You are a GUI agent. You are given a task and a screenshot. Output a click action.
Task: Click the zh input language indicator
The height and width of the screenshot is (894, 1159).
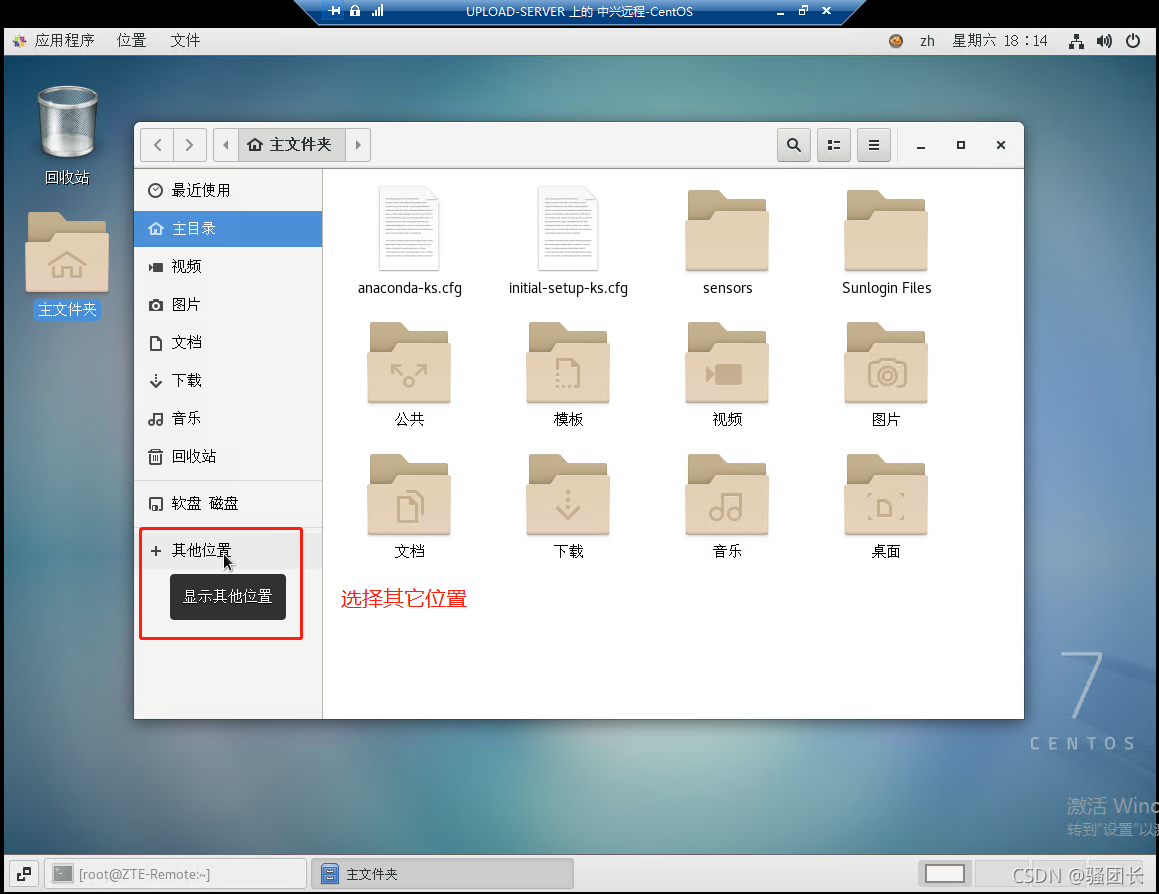[x=927, y=41]
